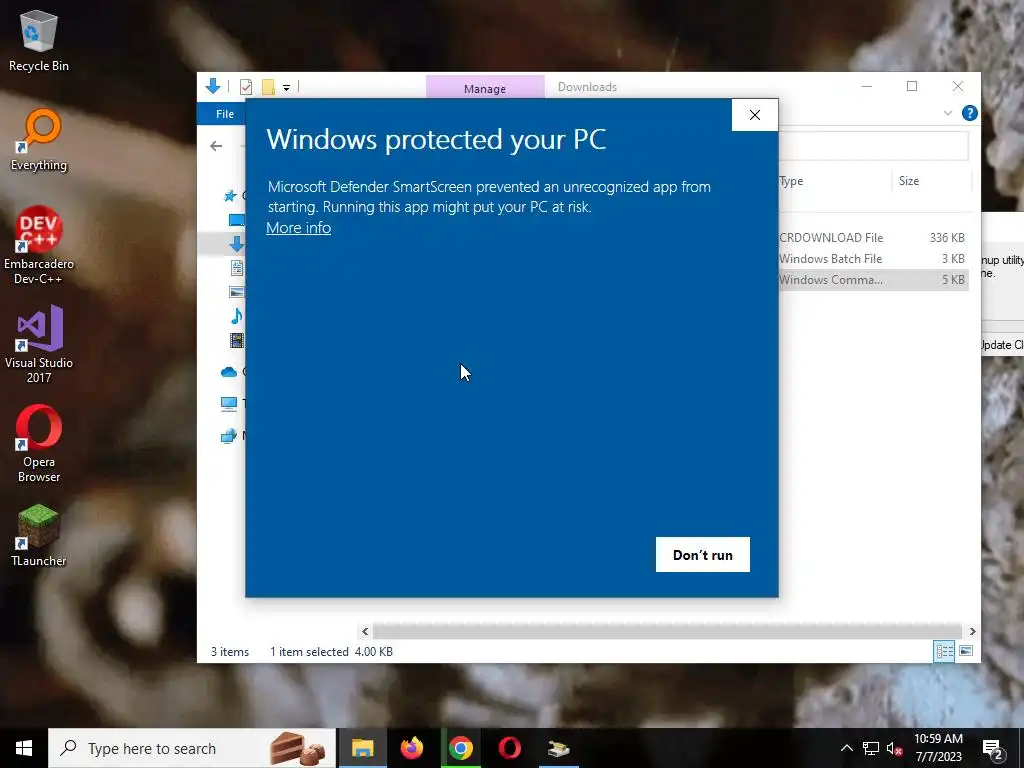This screenshot has height=768, width=1024.
Task: Open network status tray icon
Action: [871, 748]
